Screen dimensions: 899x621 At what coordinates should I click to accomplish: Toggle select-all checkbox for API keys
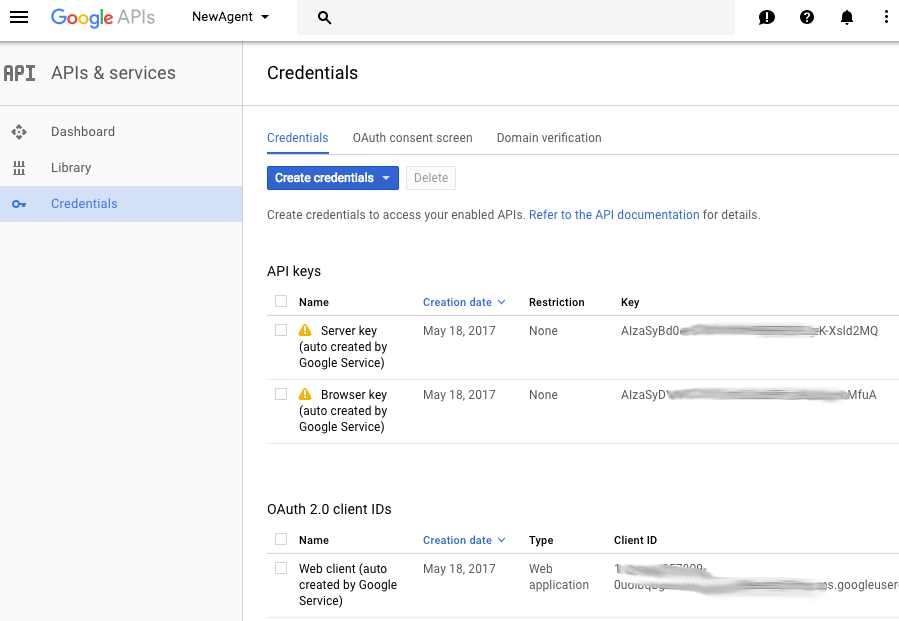tap(281, 301)
